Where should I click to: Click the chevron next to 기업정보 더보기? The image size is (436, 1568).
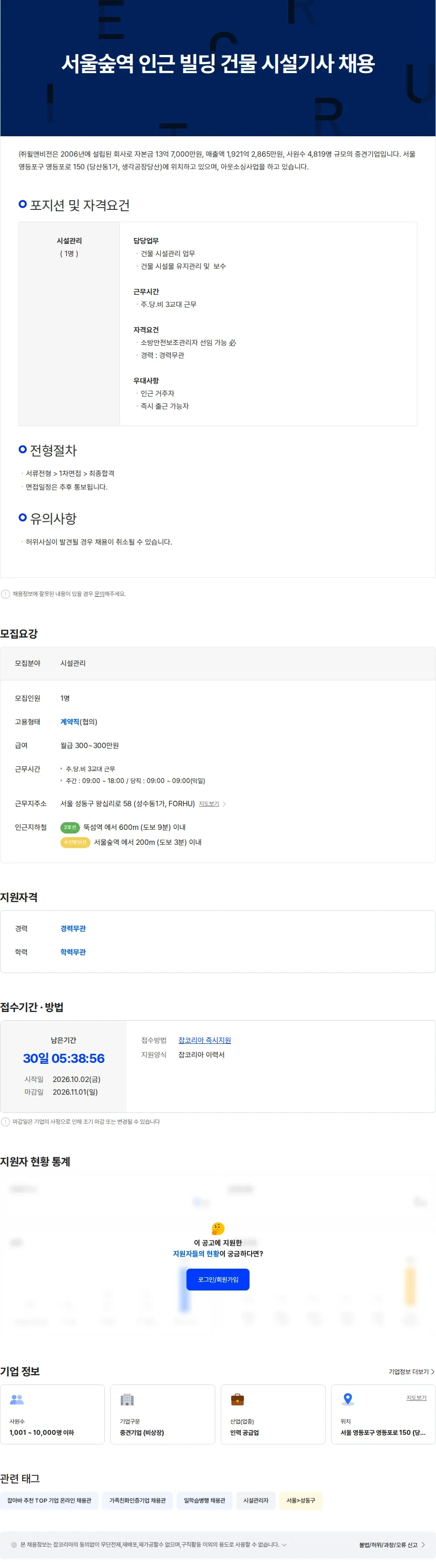(432, 1371)
